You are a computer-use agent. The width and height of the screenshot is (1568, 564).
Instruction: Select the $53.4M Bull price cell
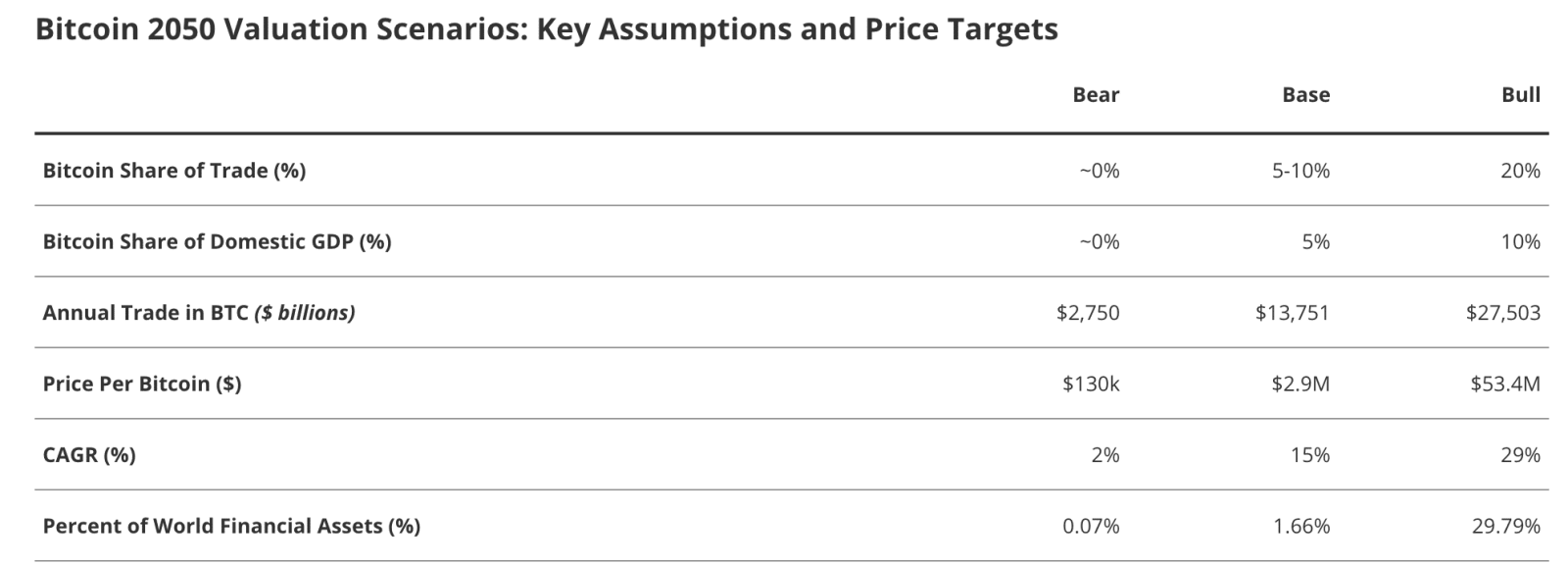(x=1505, y=384)
